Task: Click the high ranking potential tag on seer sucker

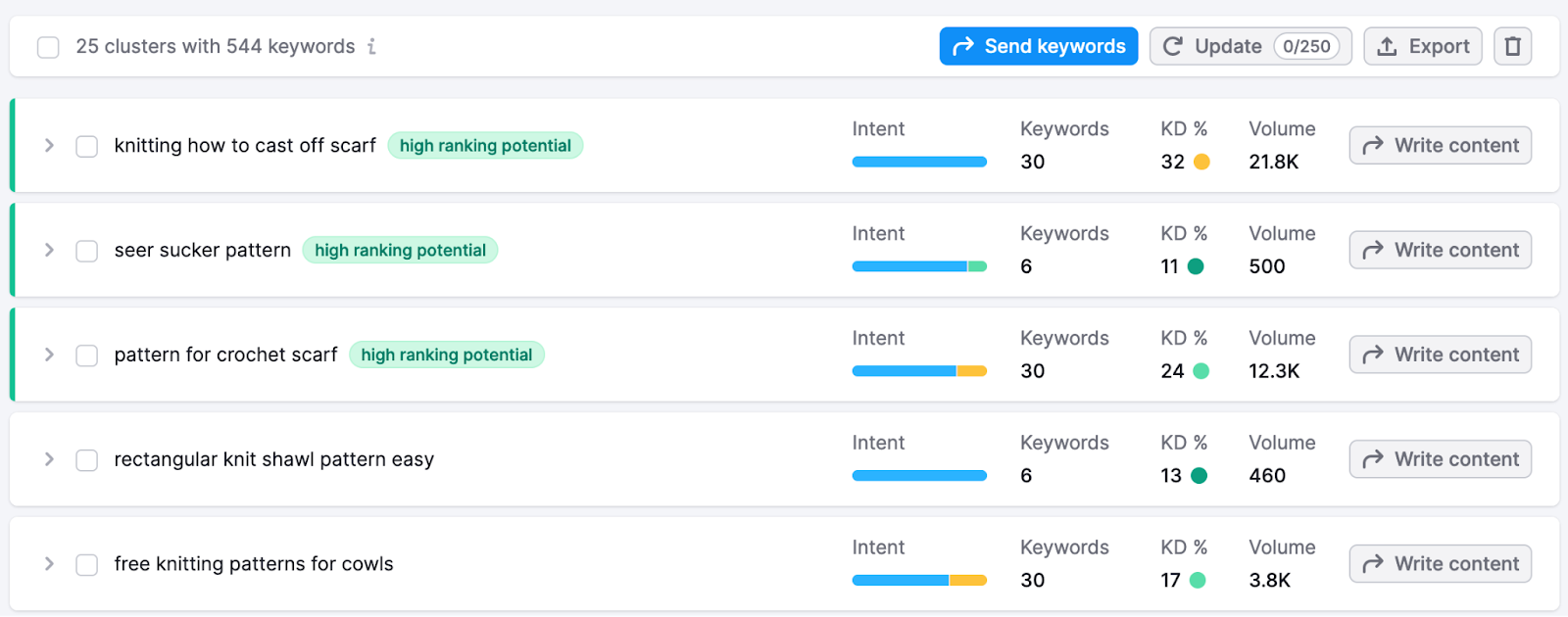Action: tap(400, 251)
